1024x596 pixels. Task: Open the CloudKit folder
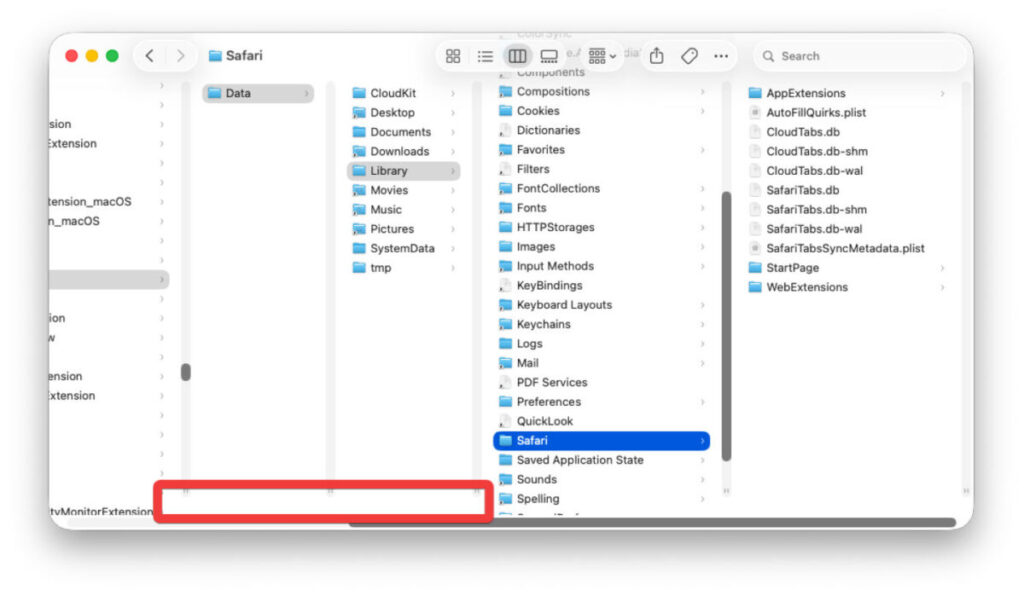[404, 93]
